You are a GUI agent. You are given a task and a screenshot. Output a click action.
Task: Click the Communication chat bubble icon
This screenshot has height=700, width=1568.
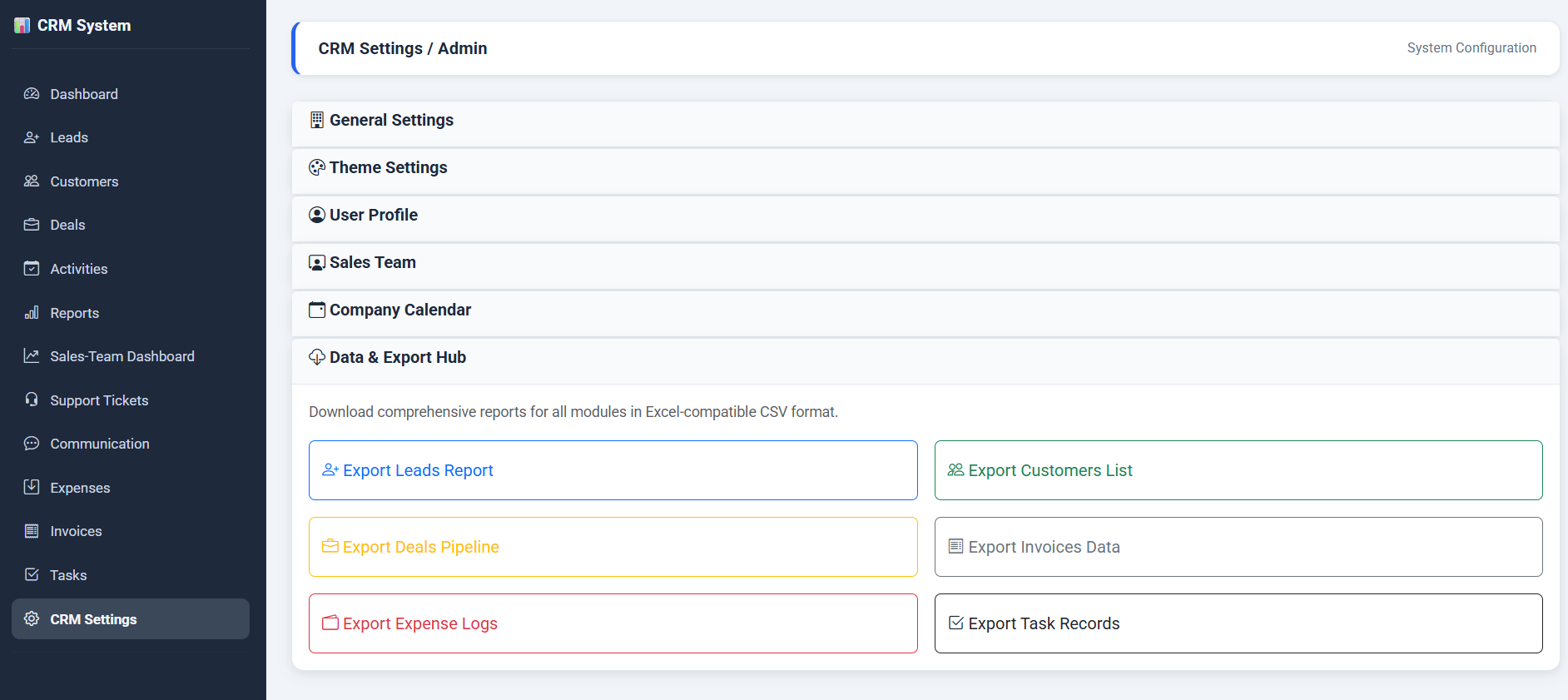[32, 444]
